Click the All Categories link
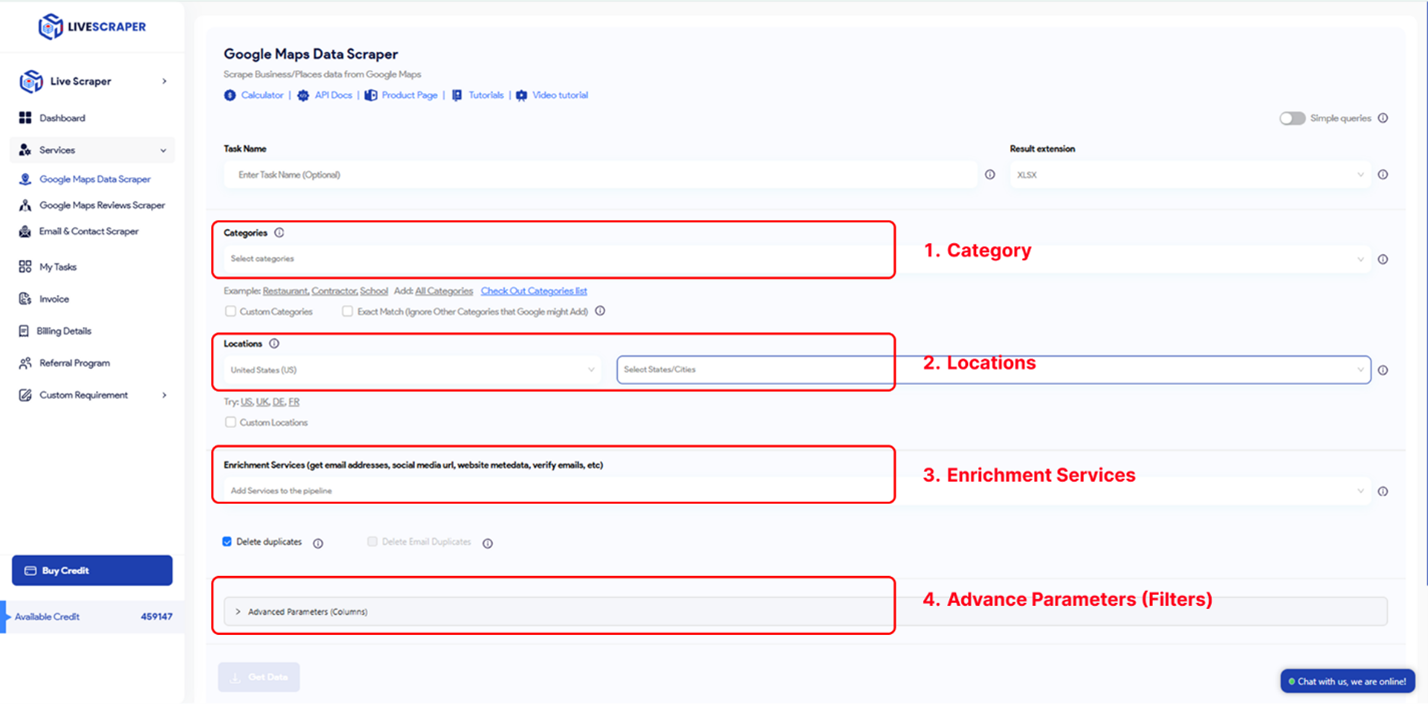This screenshot has width=1428, height=704. (444, 291)
